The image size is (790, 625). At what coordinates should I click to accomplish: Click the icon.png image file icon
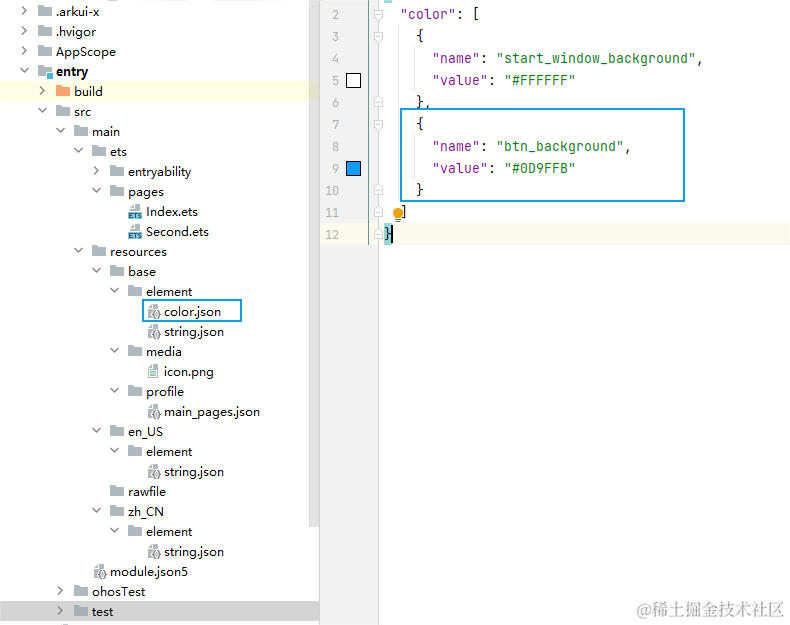click(x=153, y=372)
